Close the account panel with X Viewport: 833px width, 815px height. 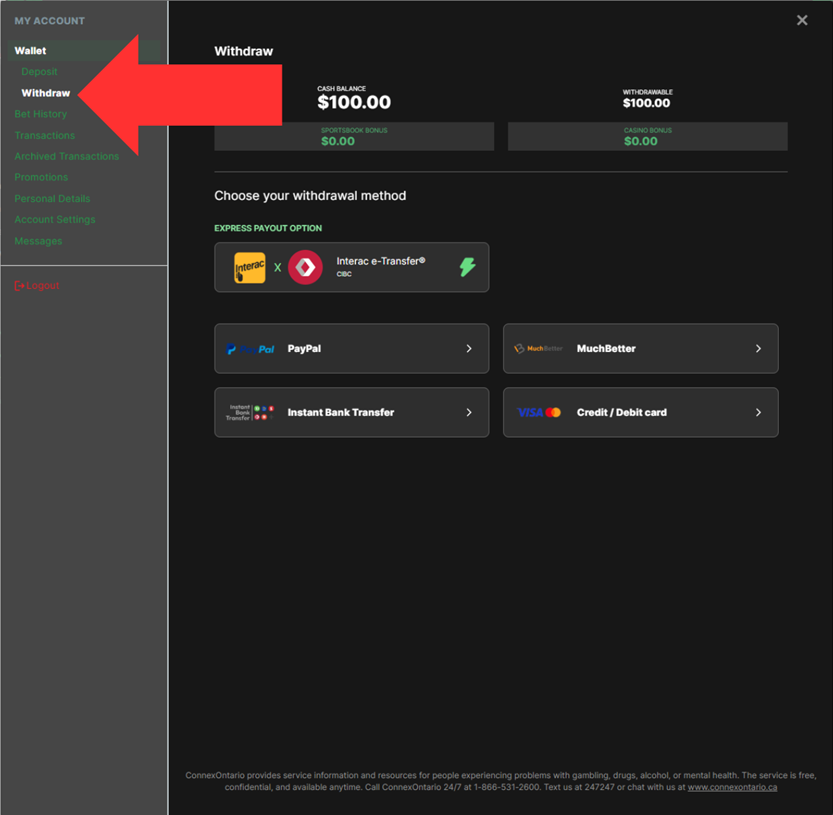tap(802, 20)
